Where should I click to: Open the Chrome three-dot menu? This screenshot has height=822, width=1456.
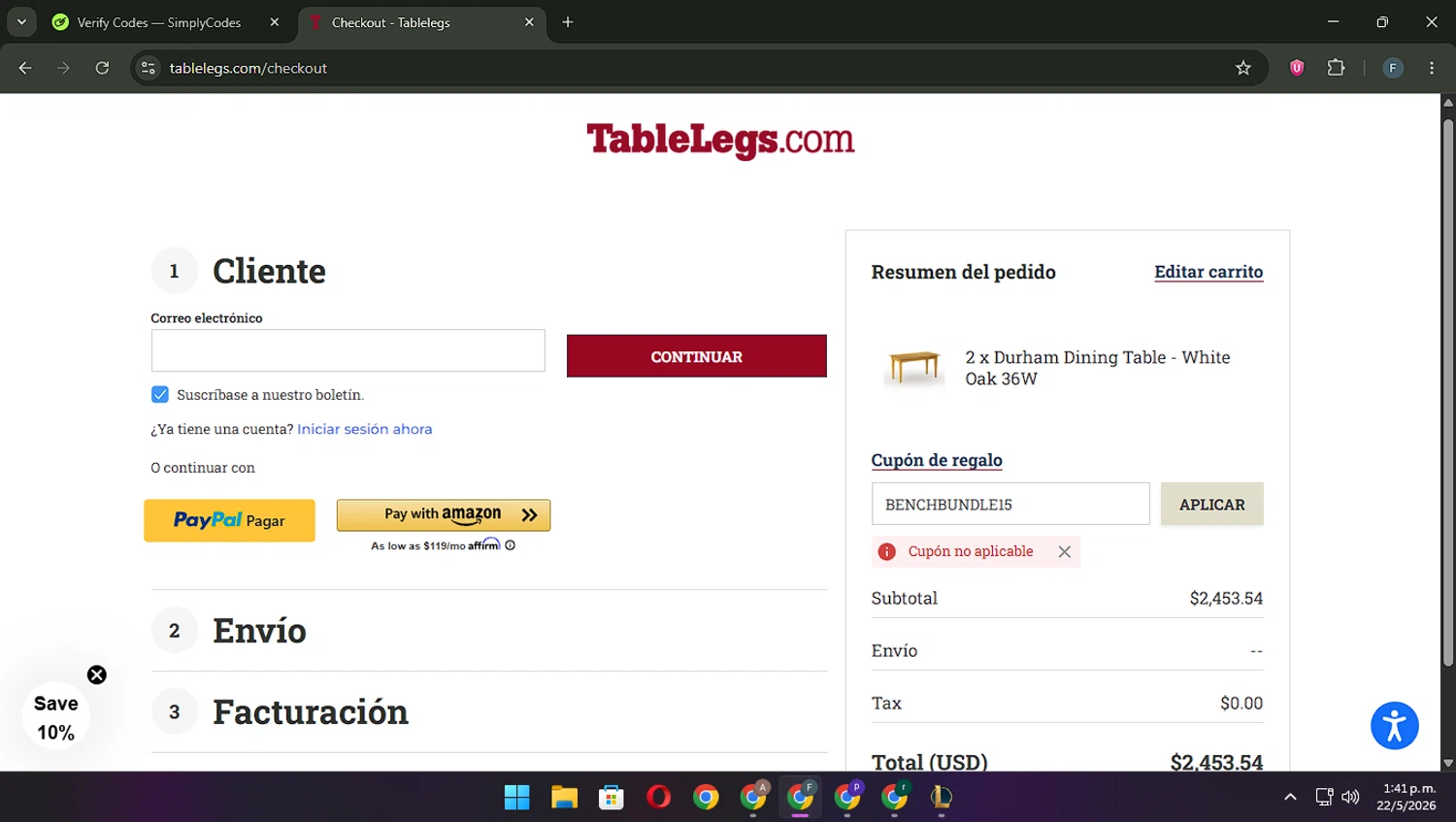[x=1432, y=68]
